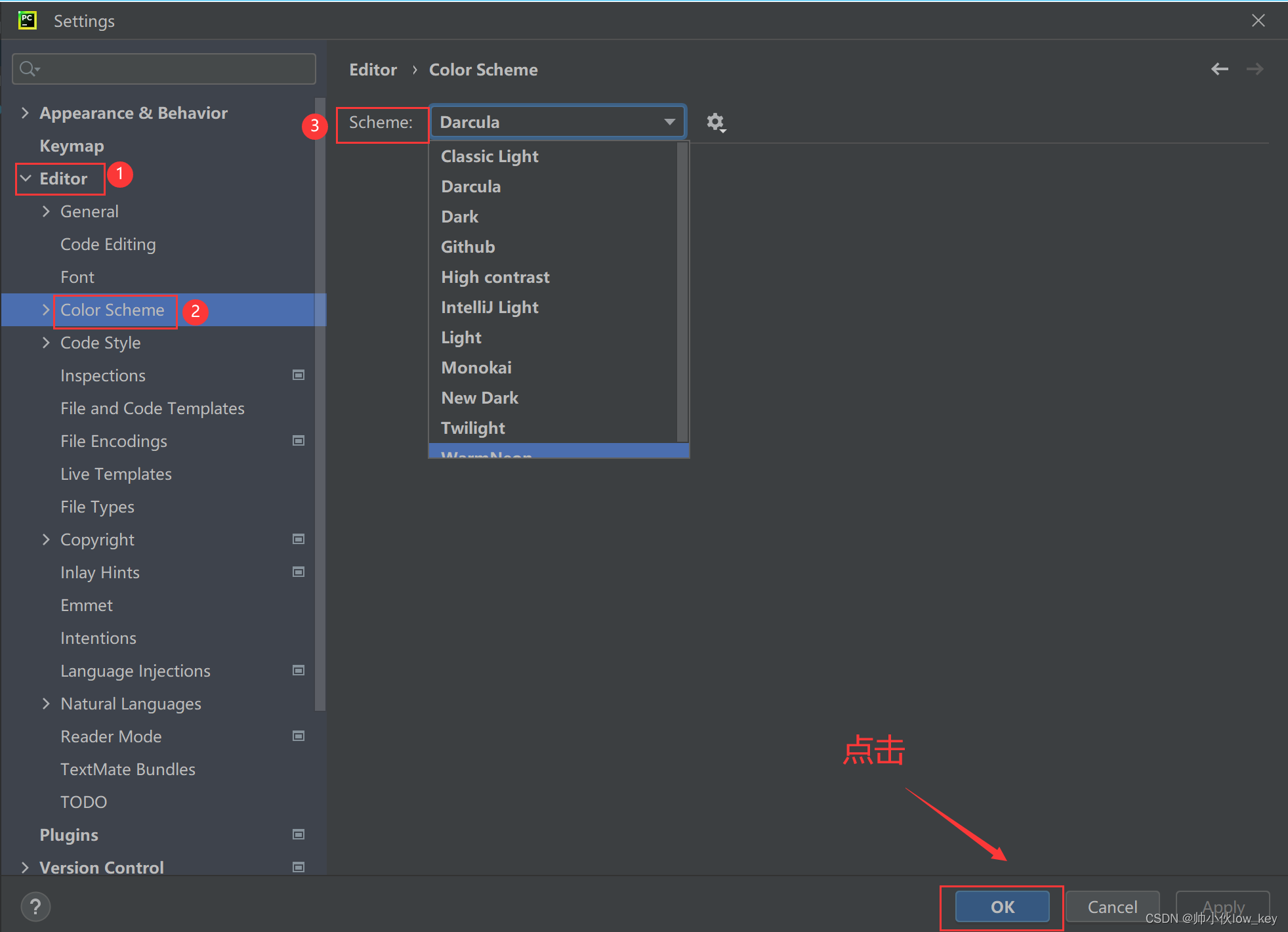Viewport: 1288px width, 932px height.
Task: Click the project-level icon beside Plugins
Action: pos(299,835)
